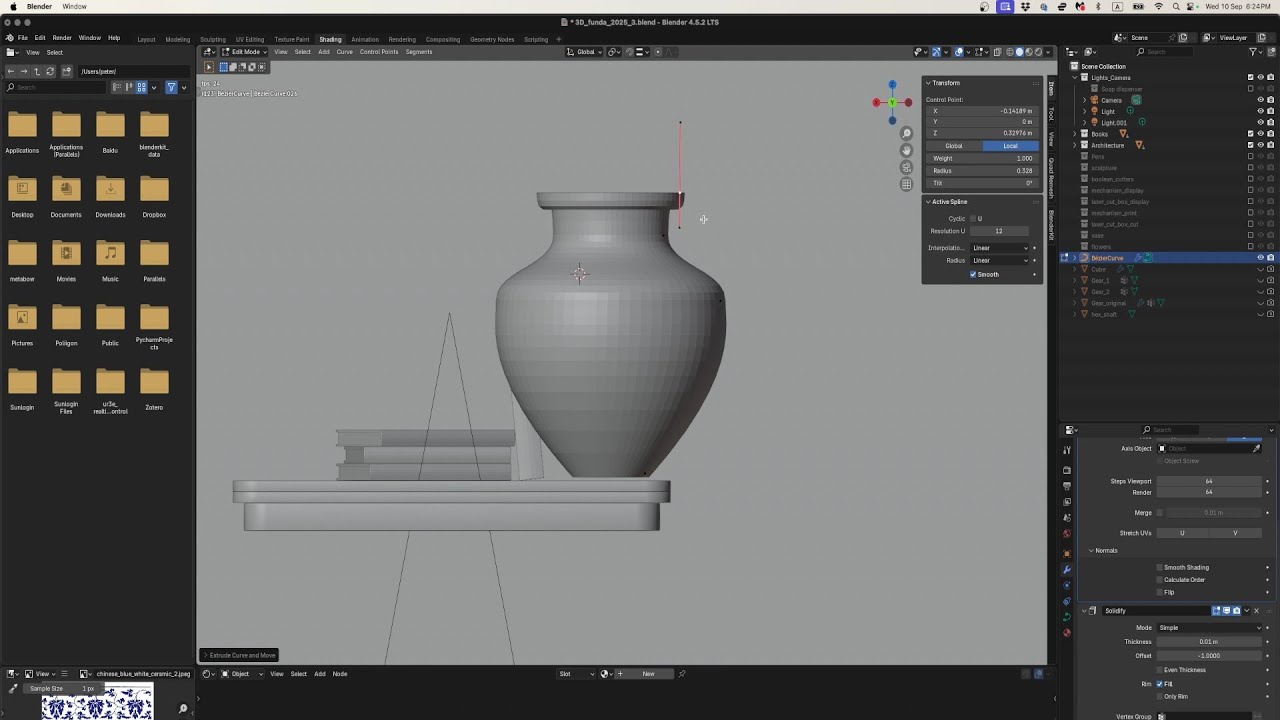Expand the Books collection in Outliner
Screen dimensions: 1280x720
pyautogui.click(x=1075, y=134)
